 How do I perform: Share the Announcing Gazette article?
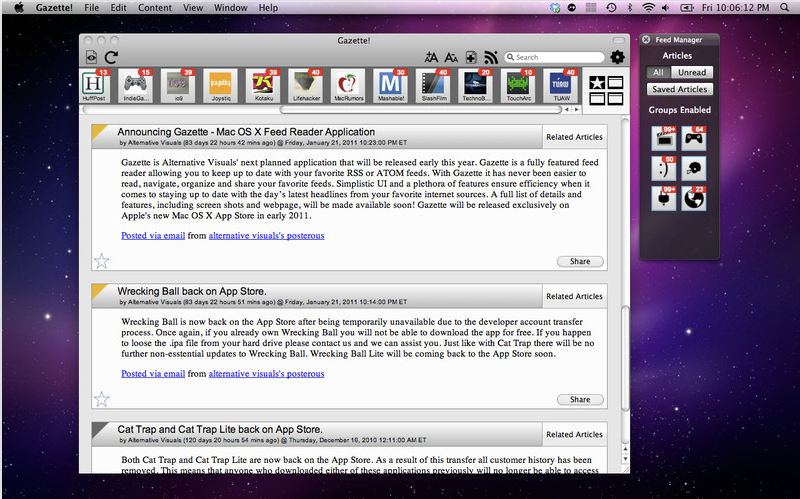(x=580, y=261)
